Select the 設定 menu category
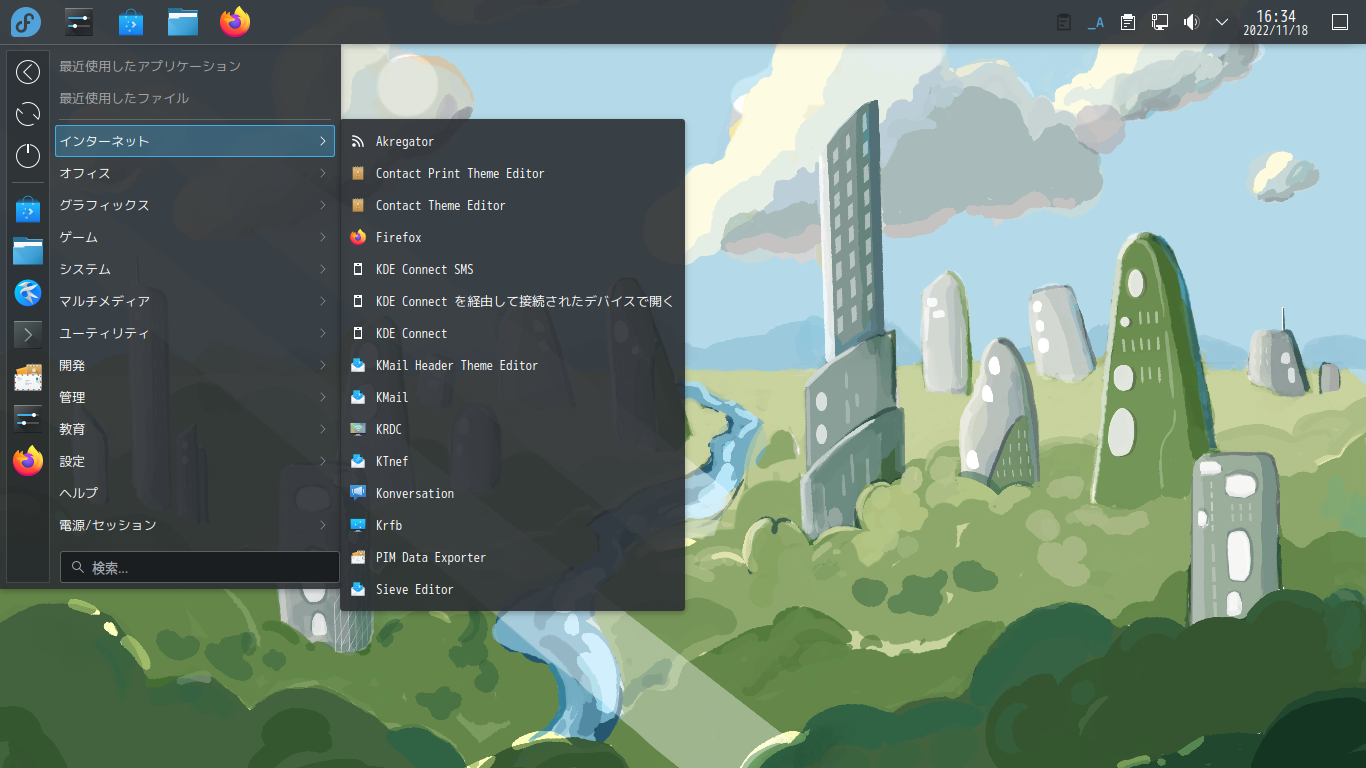The width and height of the screenshot is (1366, 768). (195, 461)
